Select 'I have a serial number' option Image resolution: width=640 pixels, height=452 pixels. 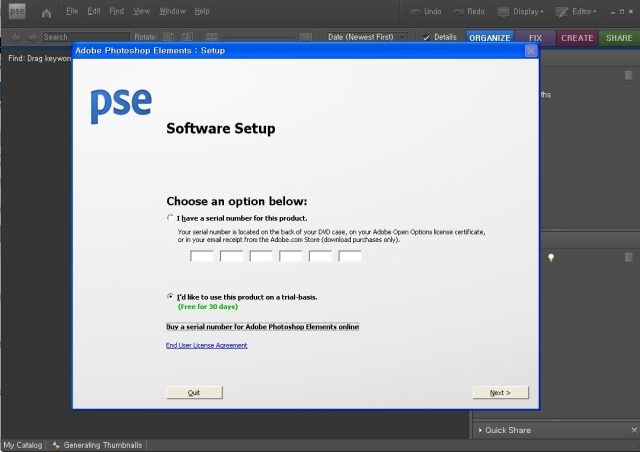[170, 218]
